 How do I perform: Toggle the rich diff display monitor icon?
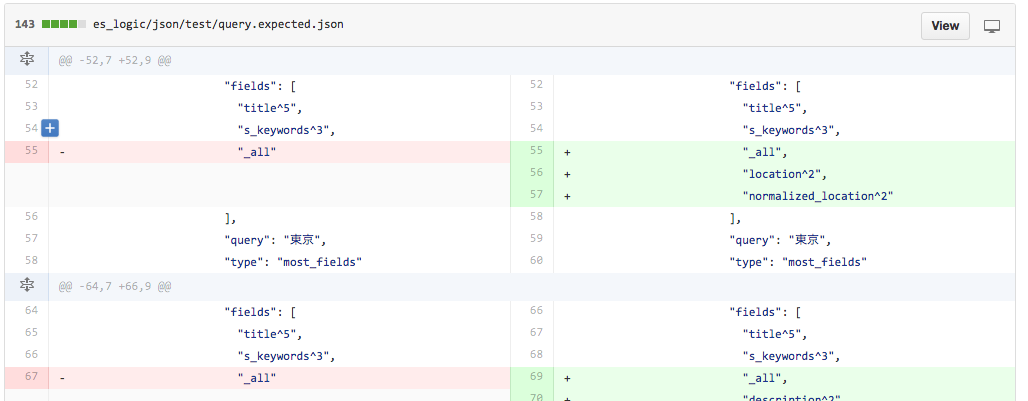coord(992,26)
